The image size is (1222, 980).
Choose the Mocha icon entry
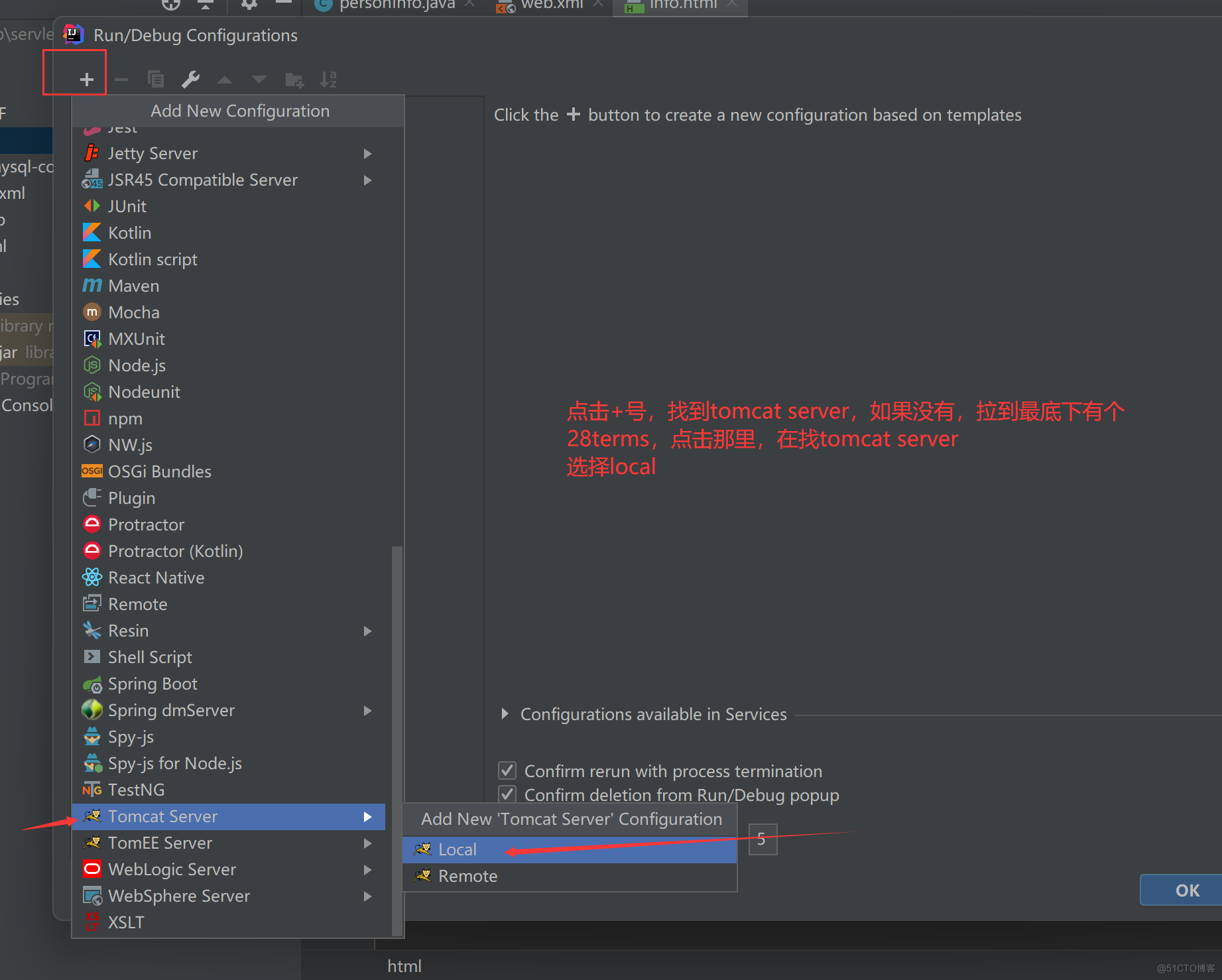pyautogui.click(x=92, y=312)
